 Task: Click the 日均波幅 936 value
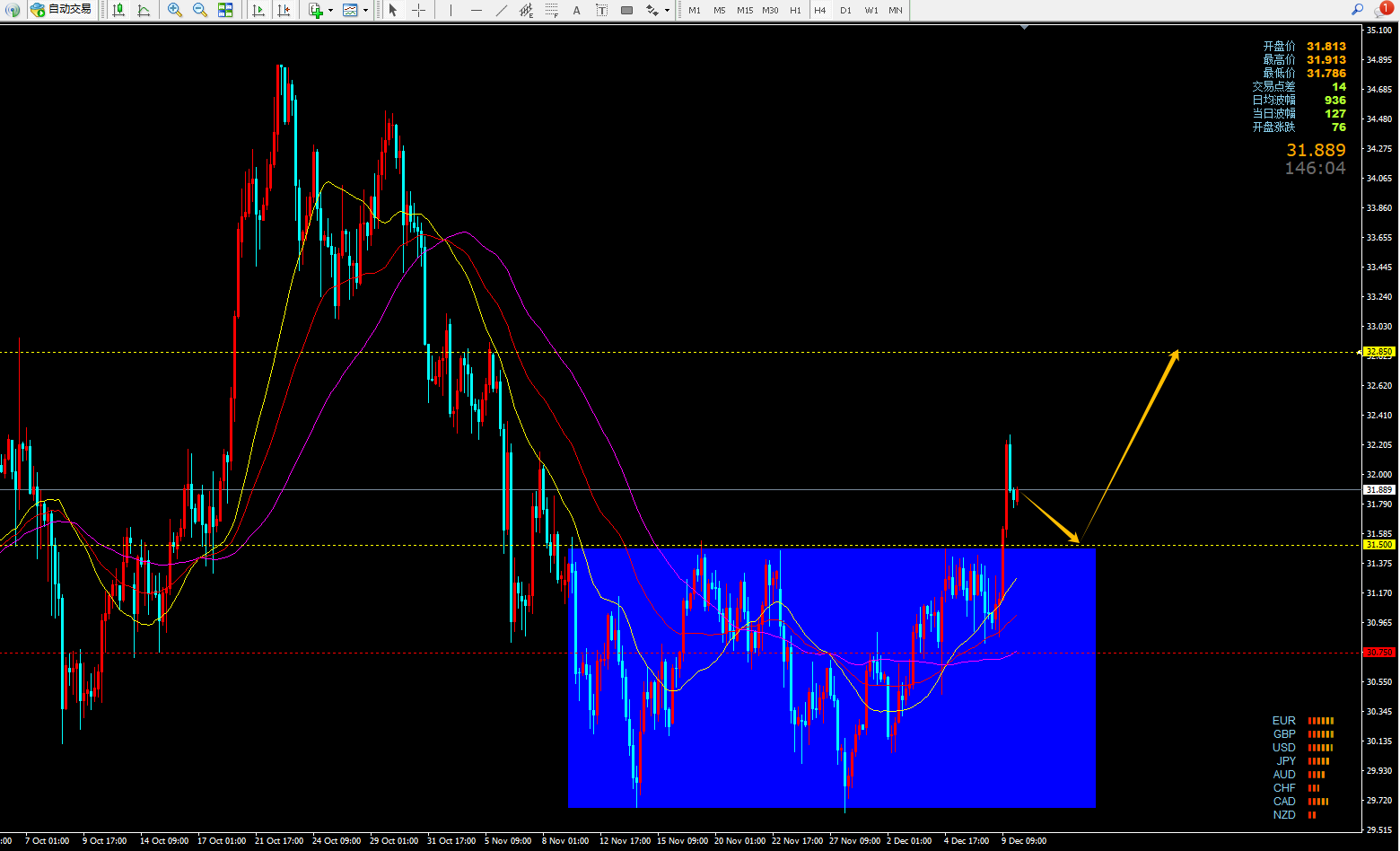(1335, 101)
